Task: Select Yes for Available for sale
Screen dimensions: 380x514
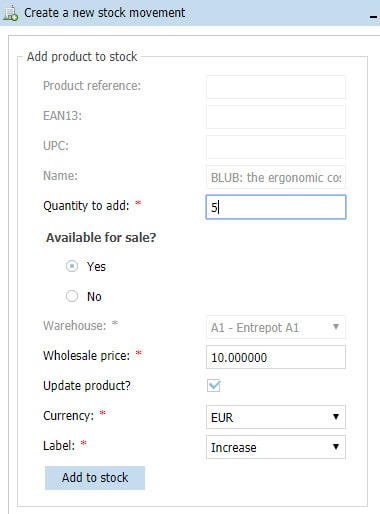Action: coord(72,266)
